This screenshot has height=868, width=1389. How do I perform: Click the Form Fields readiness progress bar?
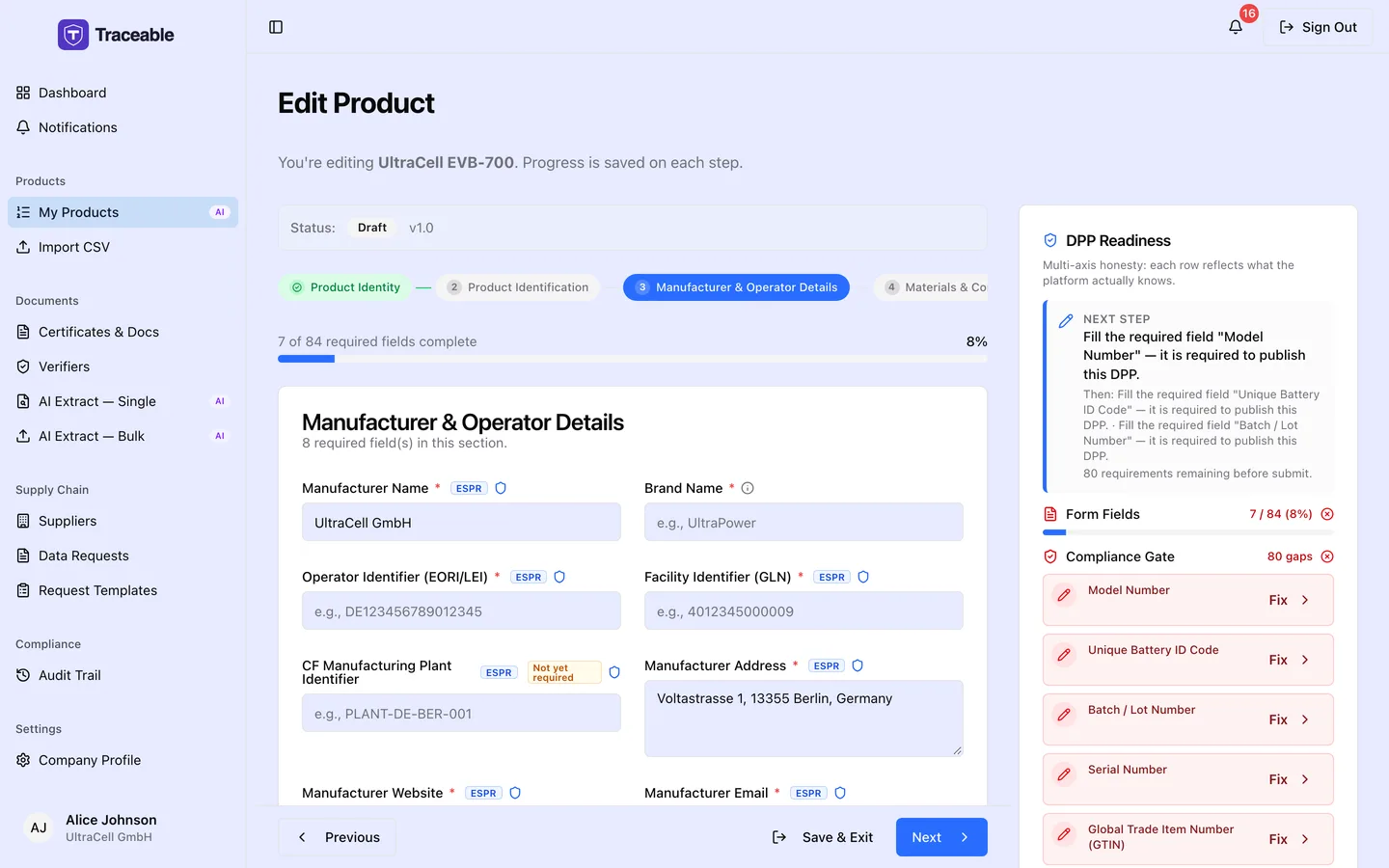click(1188, 532)
